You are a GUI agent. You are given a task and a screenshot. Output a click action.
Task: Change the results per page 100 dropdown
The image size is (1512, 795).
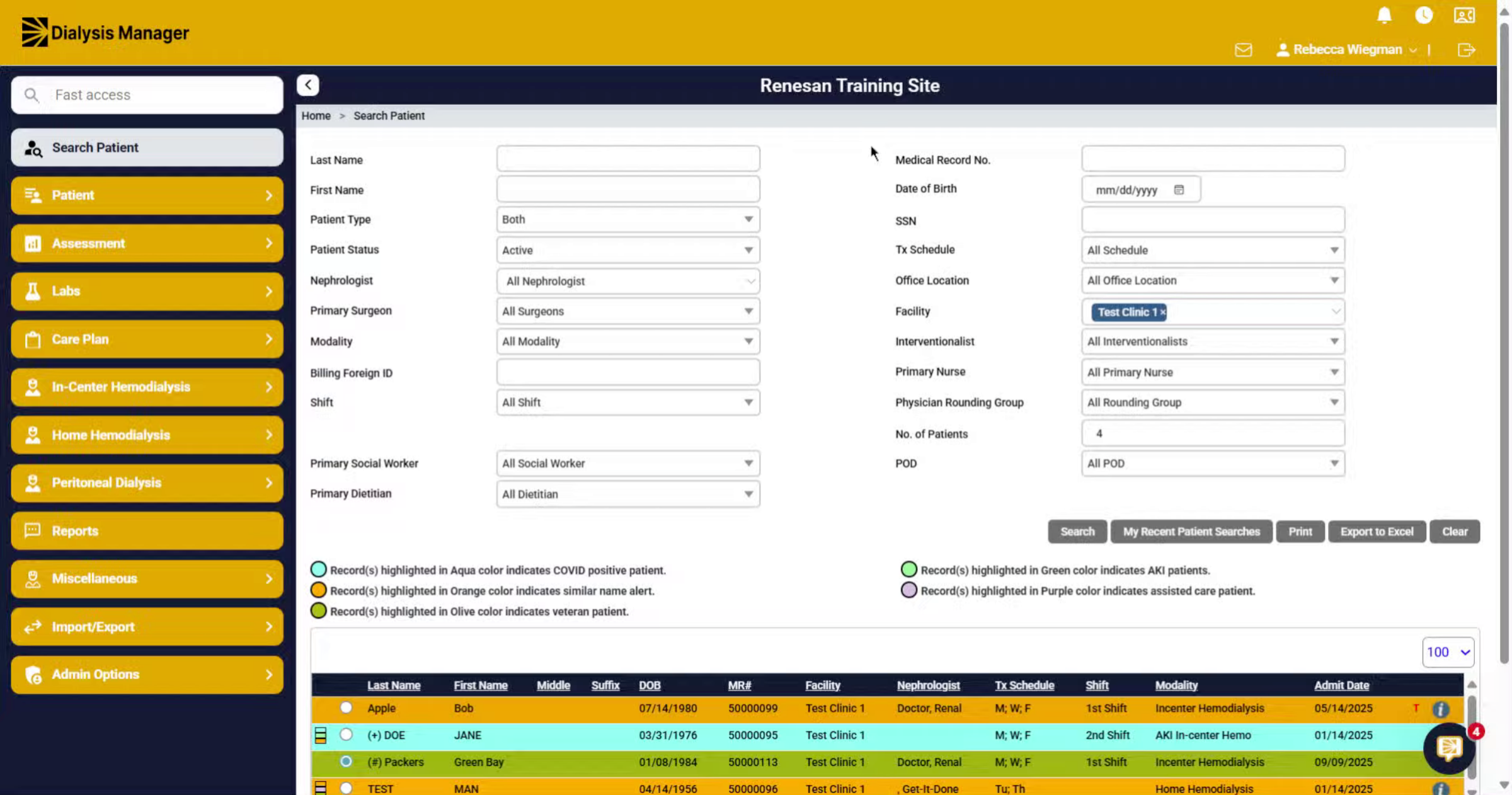1448,652
